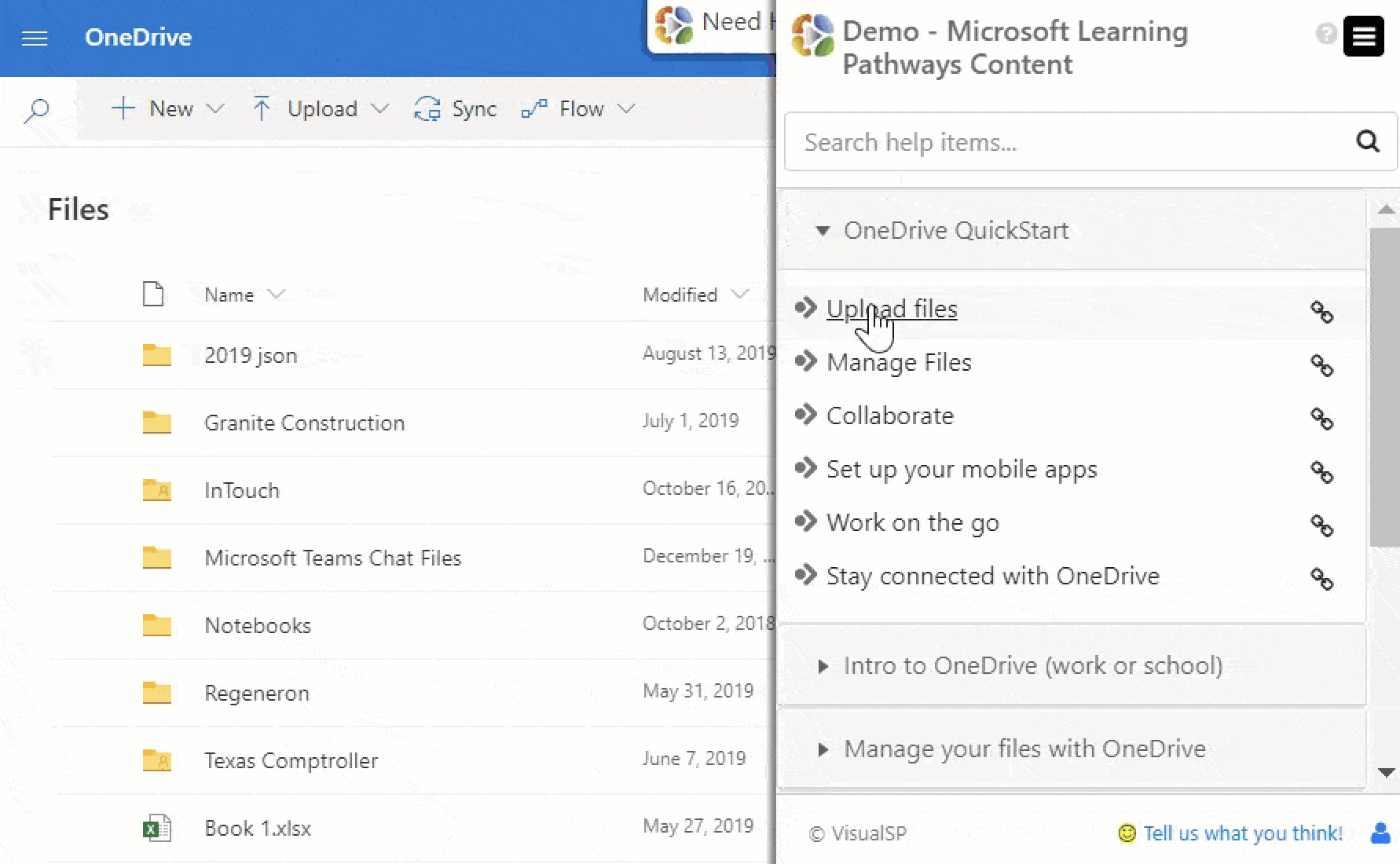The height and width of the screenshot is (864, 1400).
Task: Click the Tell us what you think link
Action: point(1241,833)
